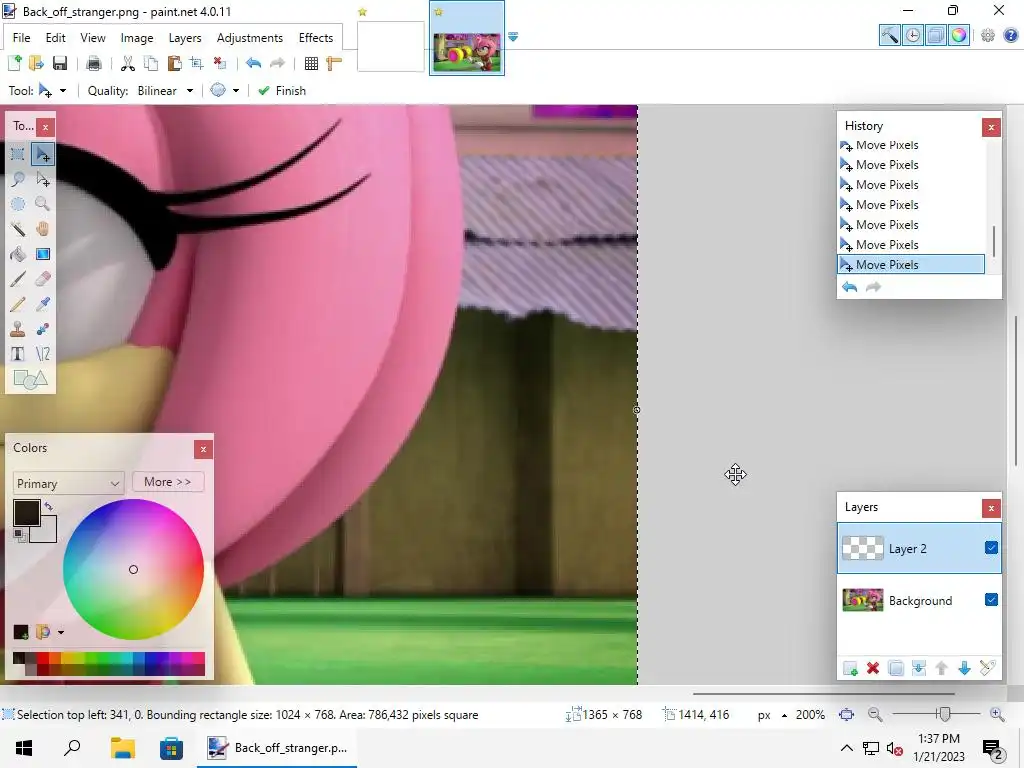
Task: Click the Paste clipboard icon
Action: click(x=174, y=63)
